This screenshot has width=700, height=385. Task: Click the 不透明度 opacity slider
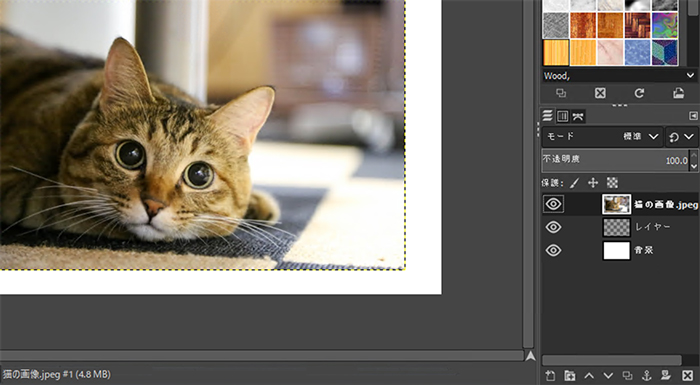[616, 160]
